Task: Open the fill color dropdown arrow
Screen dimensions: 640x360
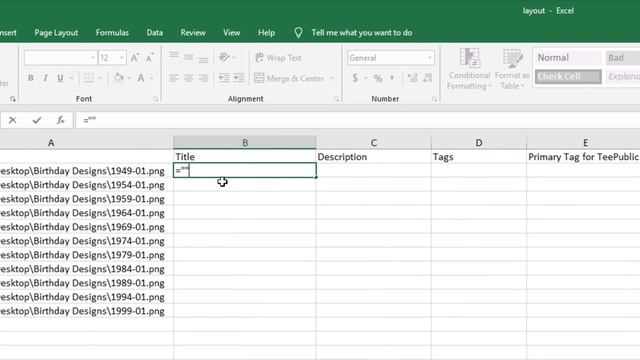Action: point(129,78)
